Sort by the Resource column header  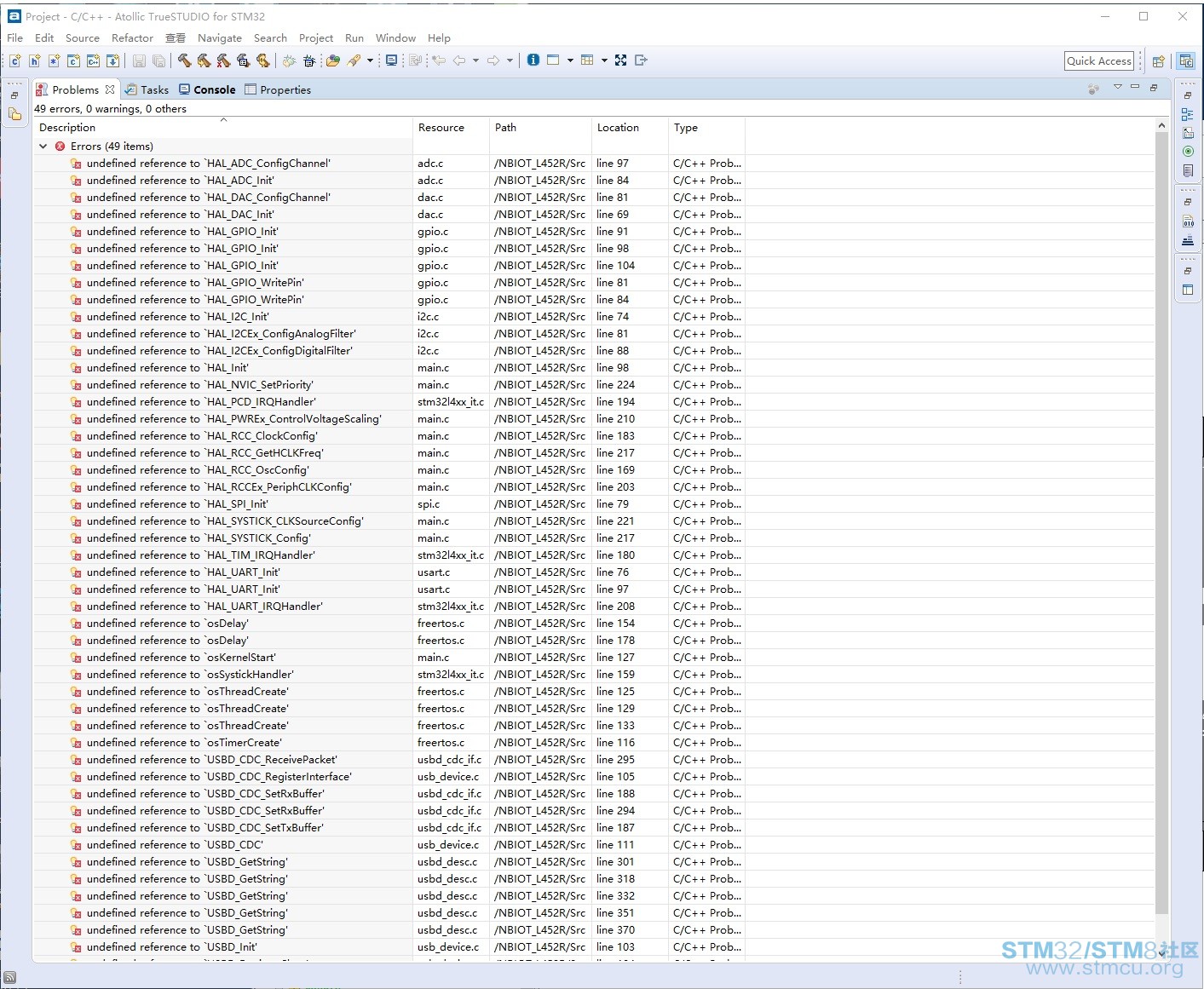pyautogui.click(x=451, y=128)
